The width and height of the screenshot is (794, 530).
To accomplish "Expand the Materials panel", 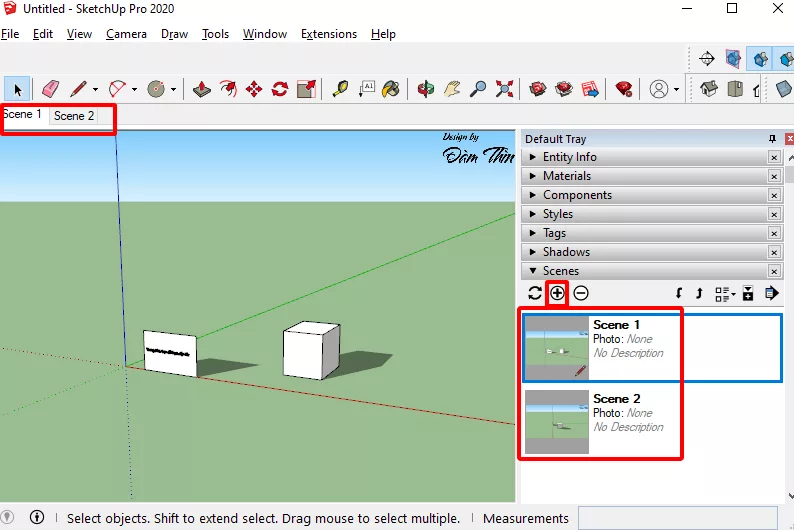I will point(650,176).
